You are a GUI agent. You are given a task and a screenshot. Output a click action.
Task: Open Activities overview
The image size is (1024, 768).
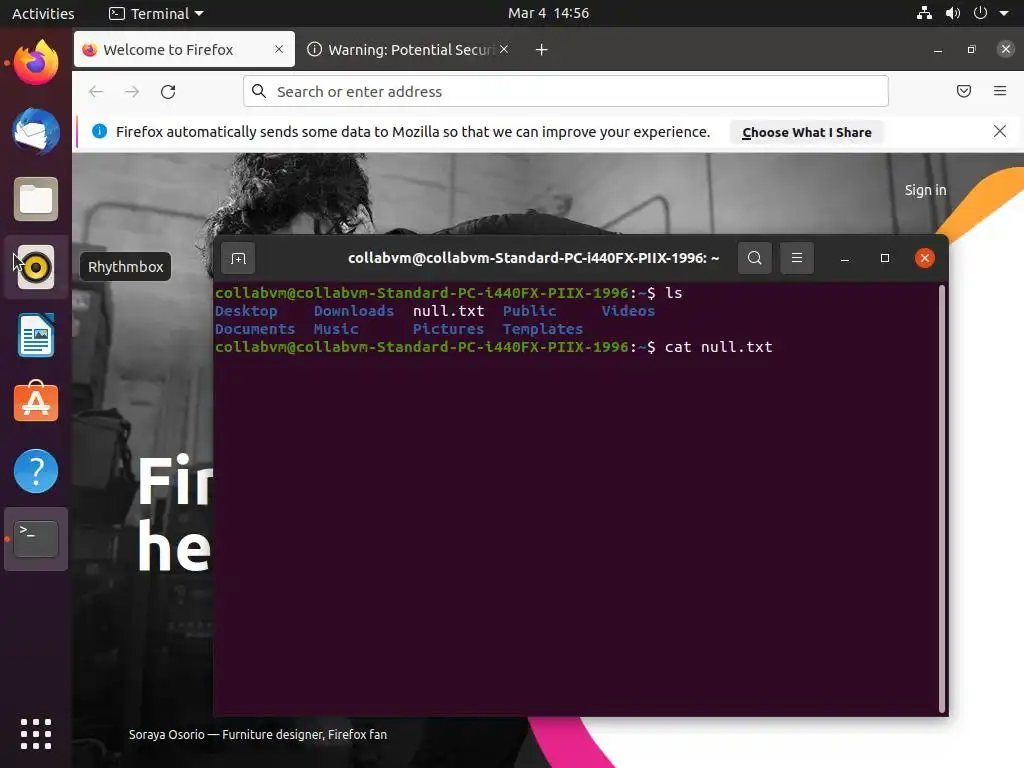click(43, 13)
